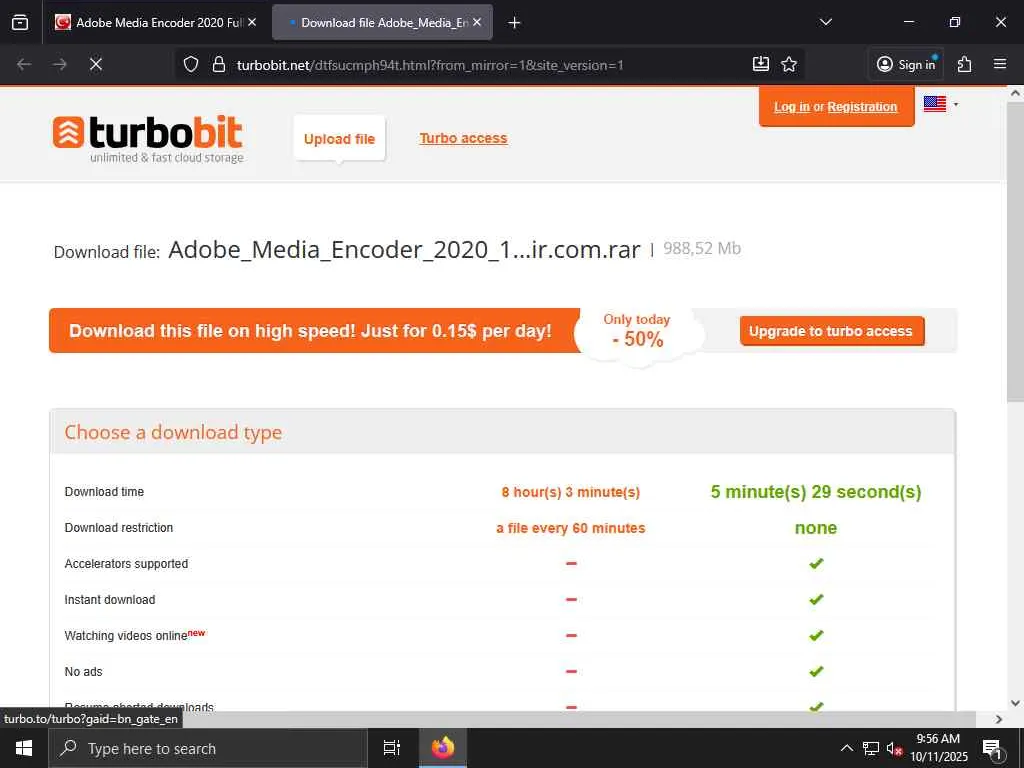Click the Accelerators supported label
This screenshot has width=1024, height=768.
point(126,564)
